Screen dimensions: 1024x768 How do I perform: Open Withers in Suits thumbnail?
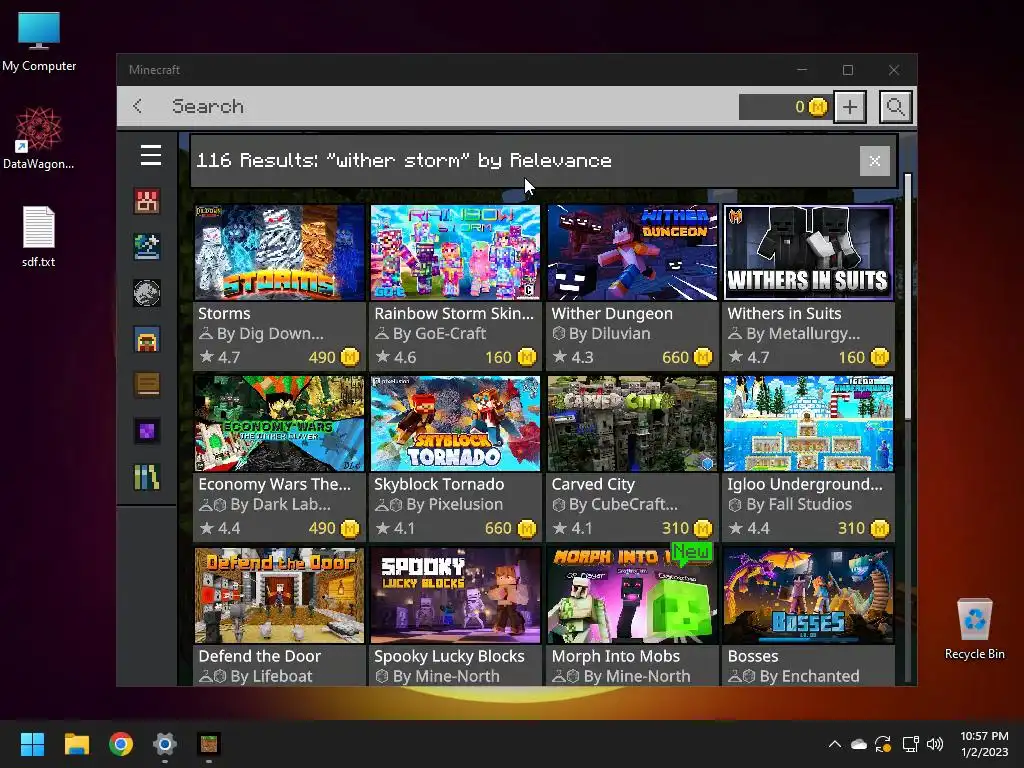[x=808, y=253]
